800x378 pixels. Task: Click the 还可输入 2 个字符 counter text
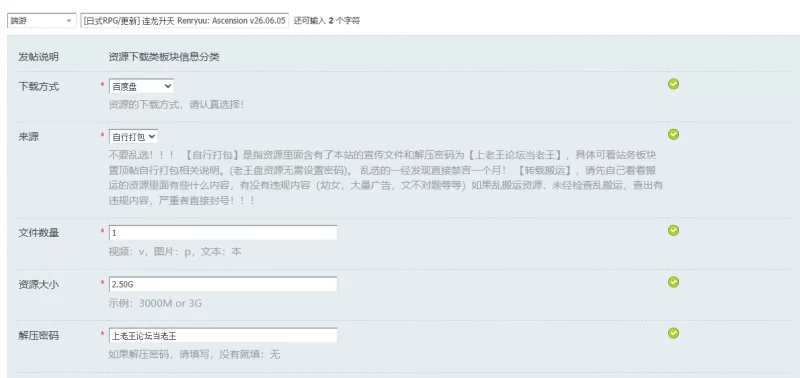pyautogui.click(x=327, y=21)
